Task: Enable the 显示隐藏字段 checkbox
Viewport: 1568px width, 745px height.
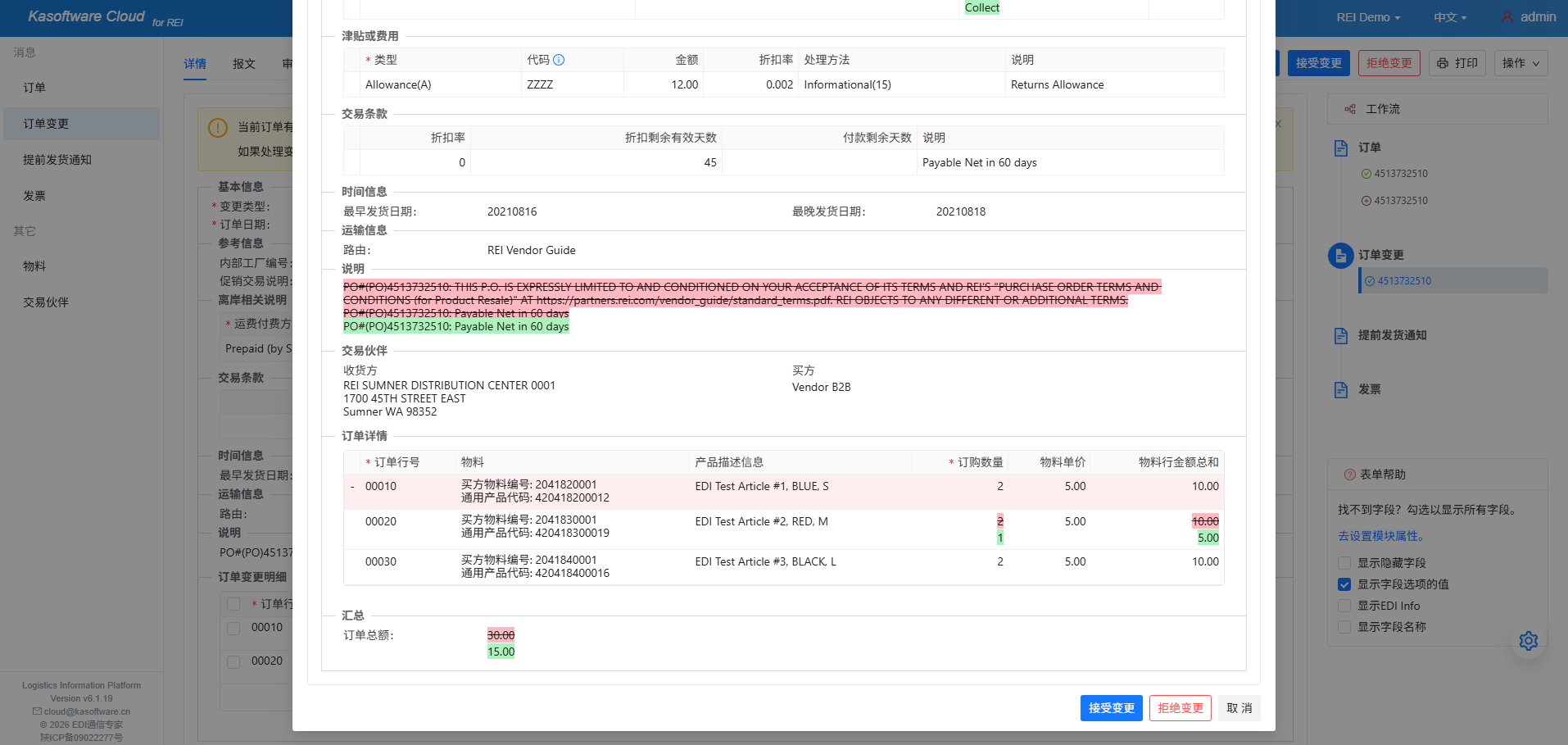Action: pos(1344,563)
